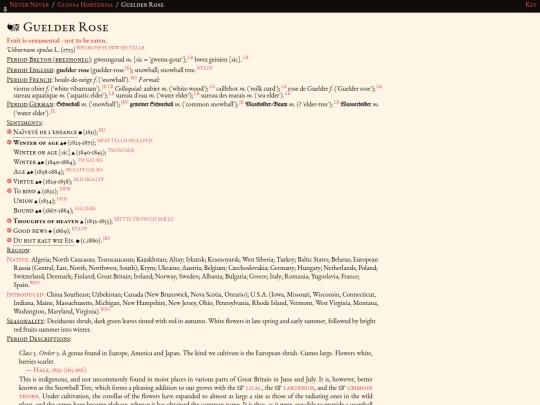Click the small ornament icon in the top-left header corner

click(5, 9)
